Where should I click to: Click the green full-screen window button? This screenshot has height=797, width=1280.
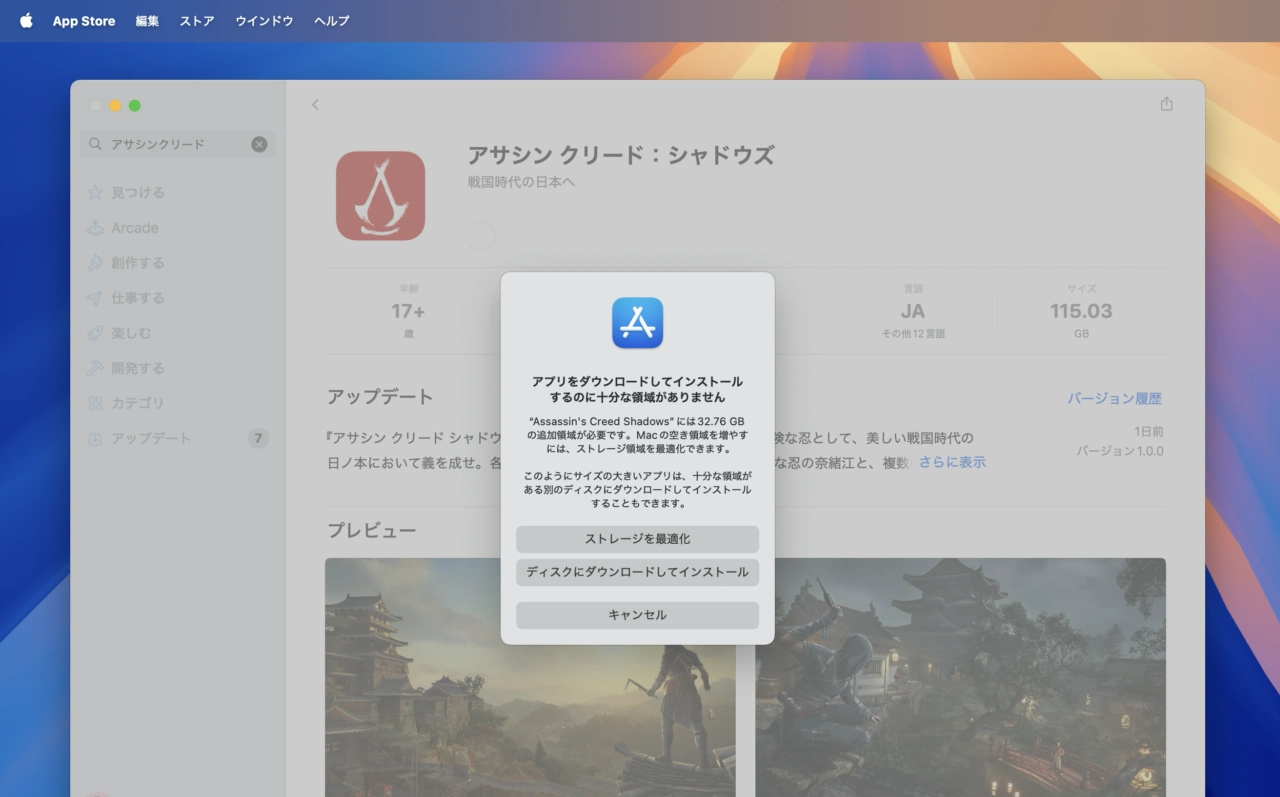(134, 106)
